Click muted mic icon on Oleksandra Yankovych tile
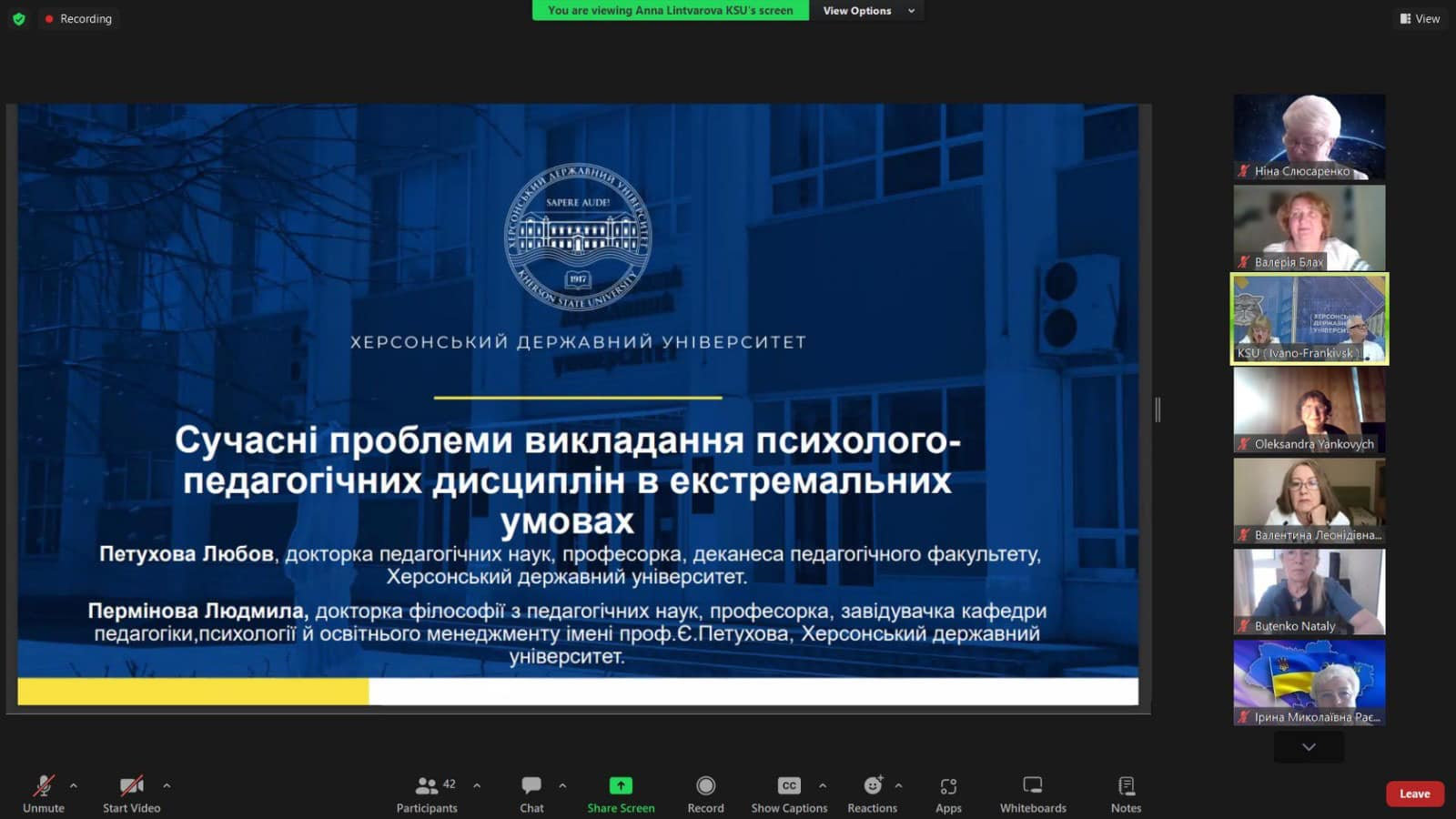The height and width of the screenshot is (819, 1456). [1243, 444]
